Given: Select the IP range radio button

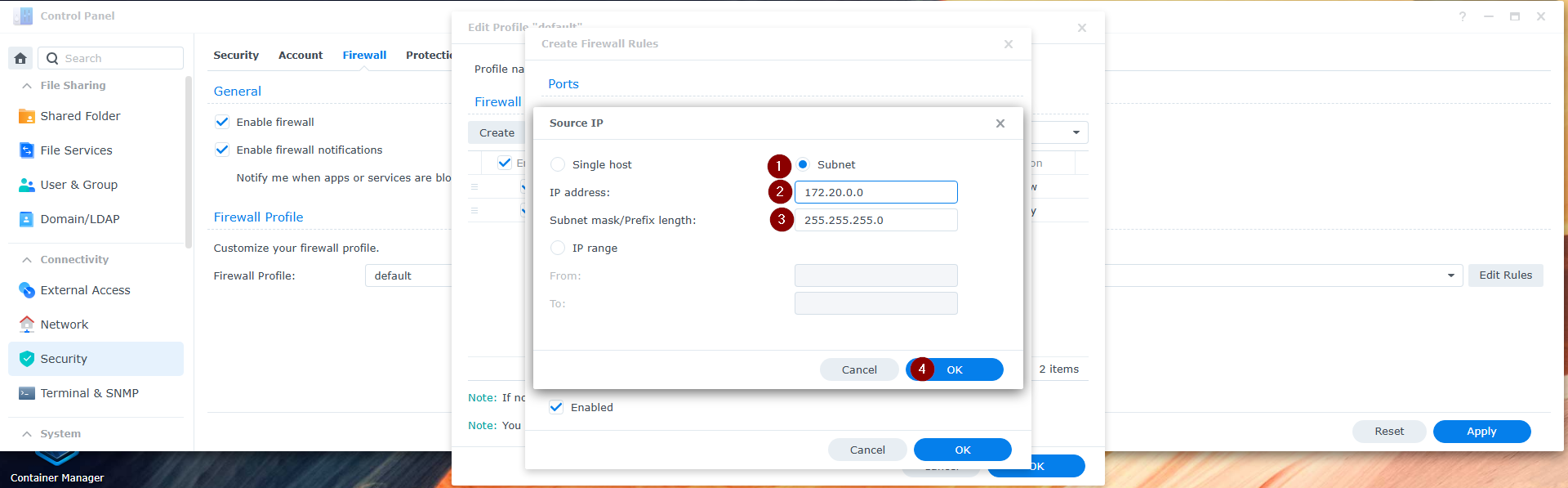Looking at the screenshot, I should [x=558, y=248].
